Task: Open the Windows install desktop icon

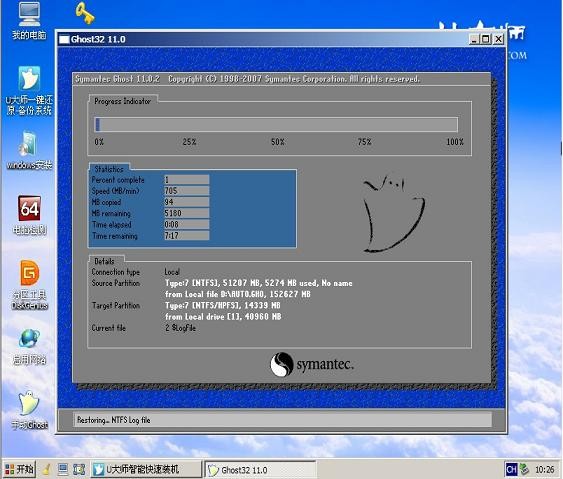Action: (29, 150)
